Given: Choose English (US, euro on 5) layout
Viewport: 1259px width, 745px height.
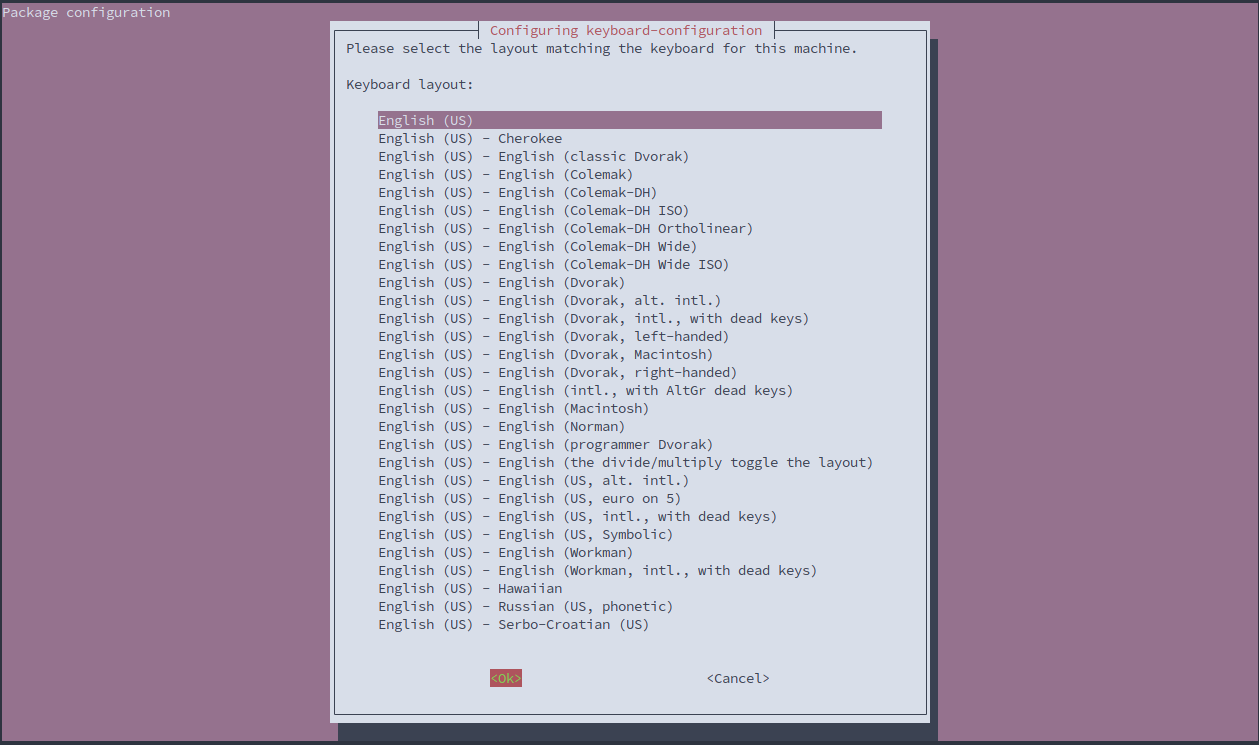Looking at the screenshot, I should coord(529,498).
